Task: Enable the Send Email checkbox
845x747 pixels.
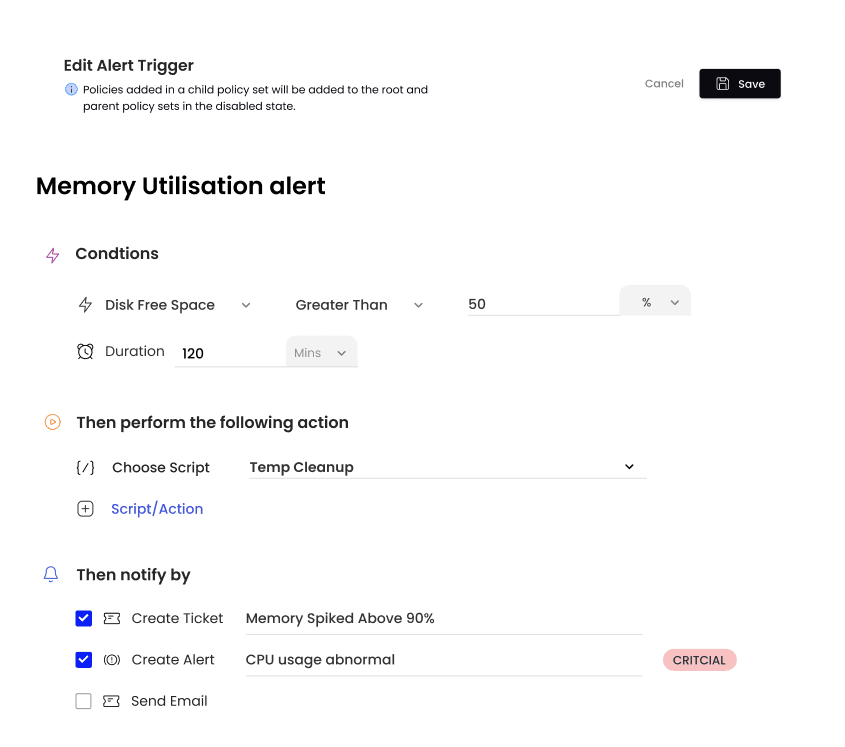Action: coord(84,701)
